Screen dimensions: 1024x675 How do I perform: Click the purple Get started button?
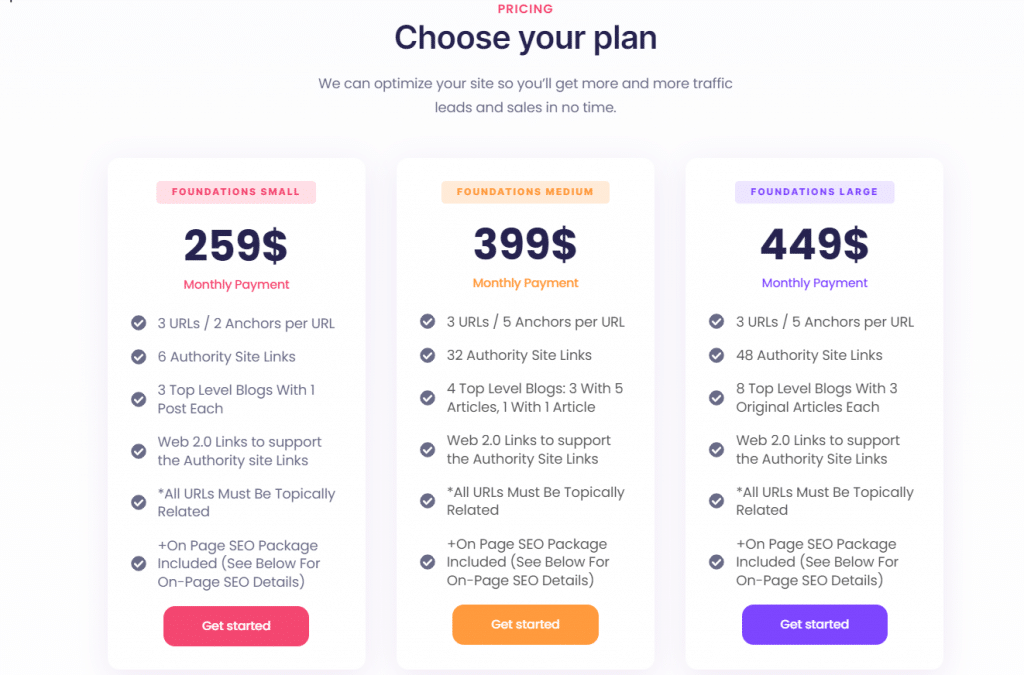pos(814,624)
